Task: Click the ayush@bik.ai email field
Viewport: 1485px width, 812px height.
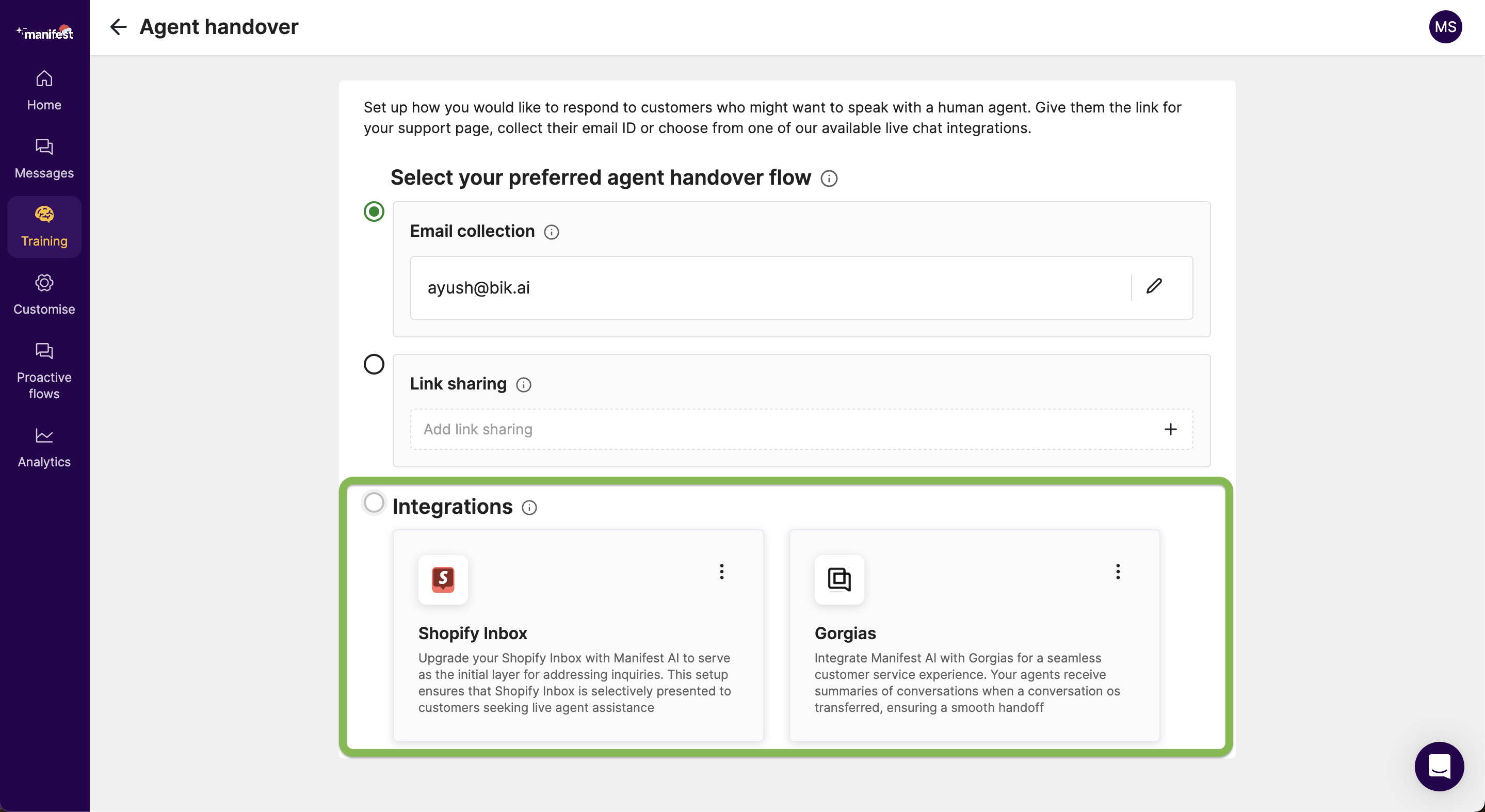Action: tap(801, 287)
